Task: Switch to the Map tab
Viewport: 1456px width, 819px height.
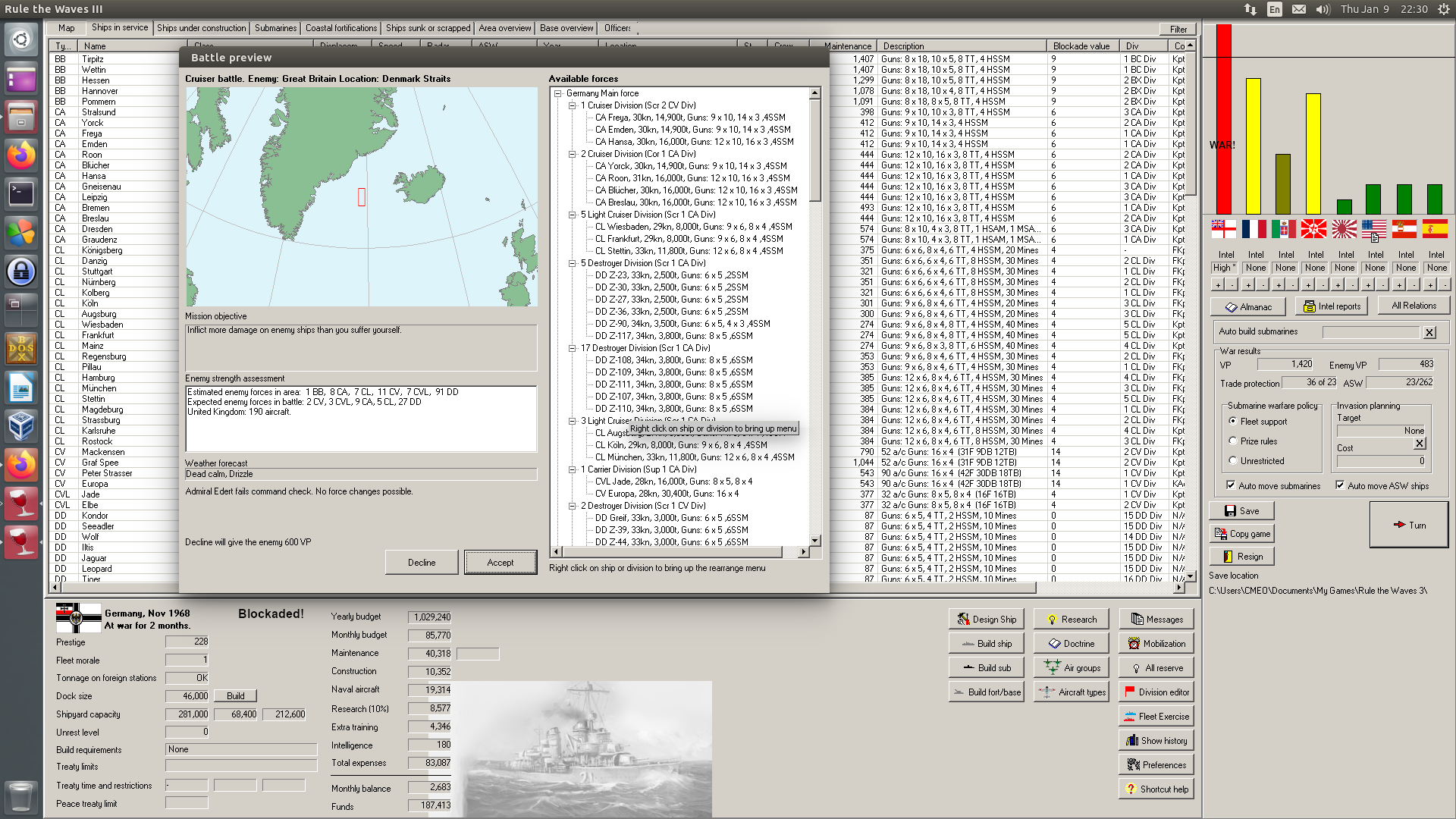Action: tap(67, 28)
